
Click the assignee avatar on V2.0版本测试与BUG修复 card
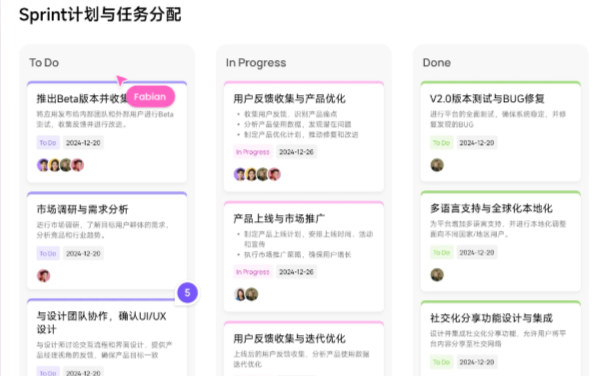(x=437, y=165)
